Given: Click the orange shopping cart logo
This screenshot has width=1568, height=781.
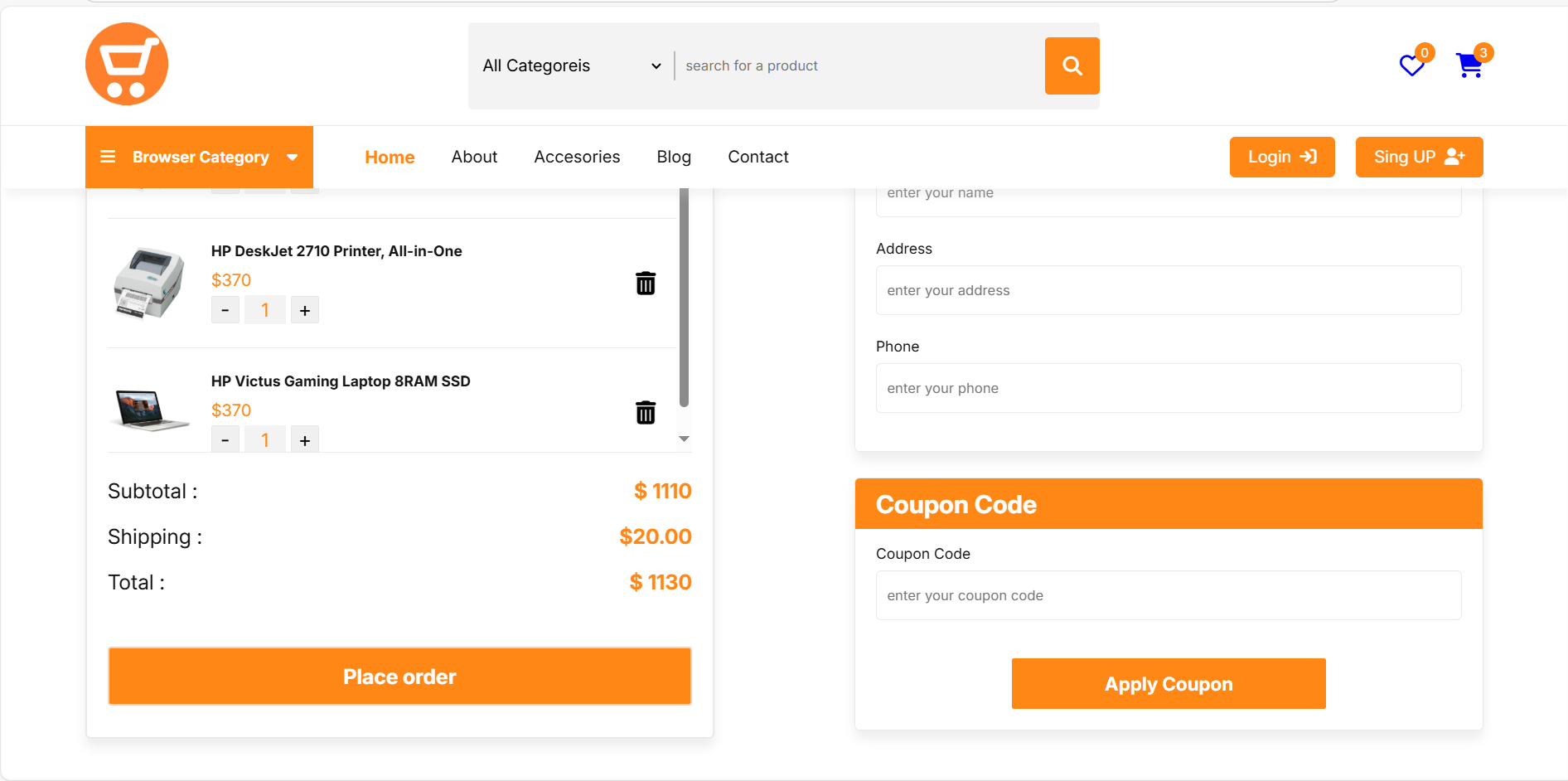Looking at the screenshot, I should (x=126, y=64).
